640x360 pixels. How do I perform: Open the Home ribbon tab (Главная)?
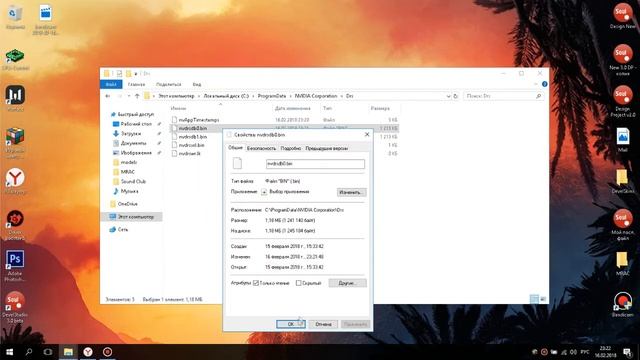[136, 84]
